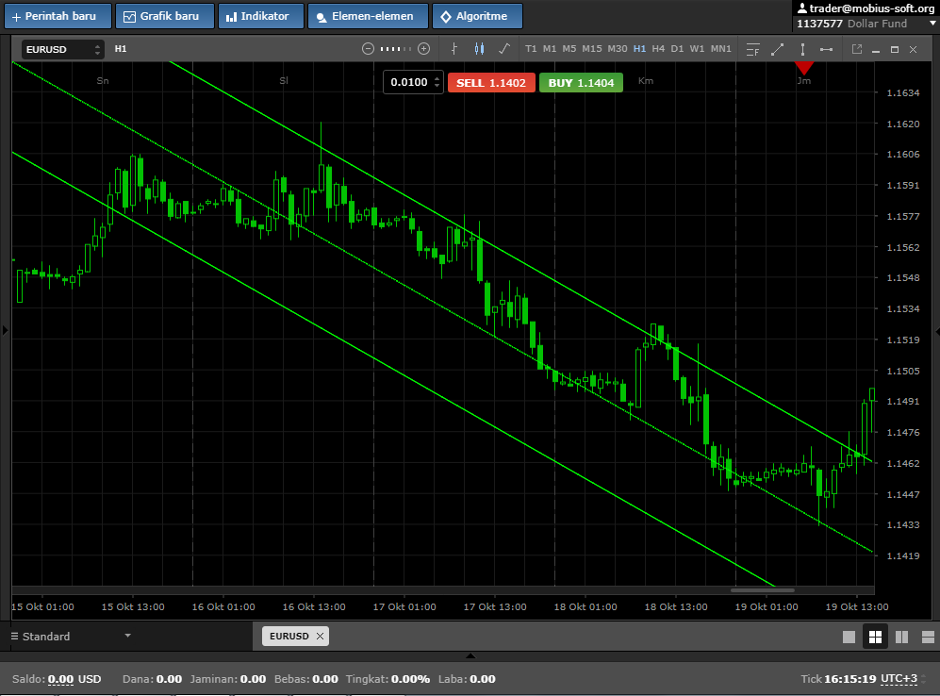Detach chart into separate window
This screenshot has height=696, width=940.
click(857, 50)
